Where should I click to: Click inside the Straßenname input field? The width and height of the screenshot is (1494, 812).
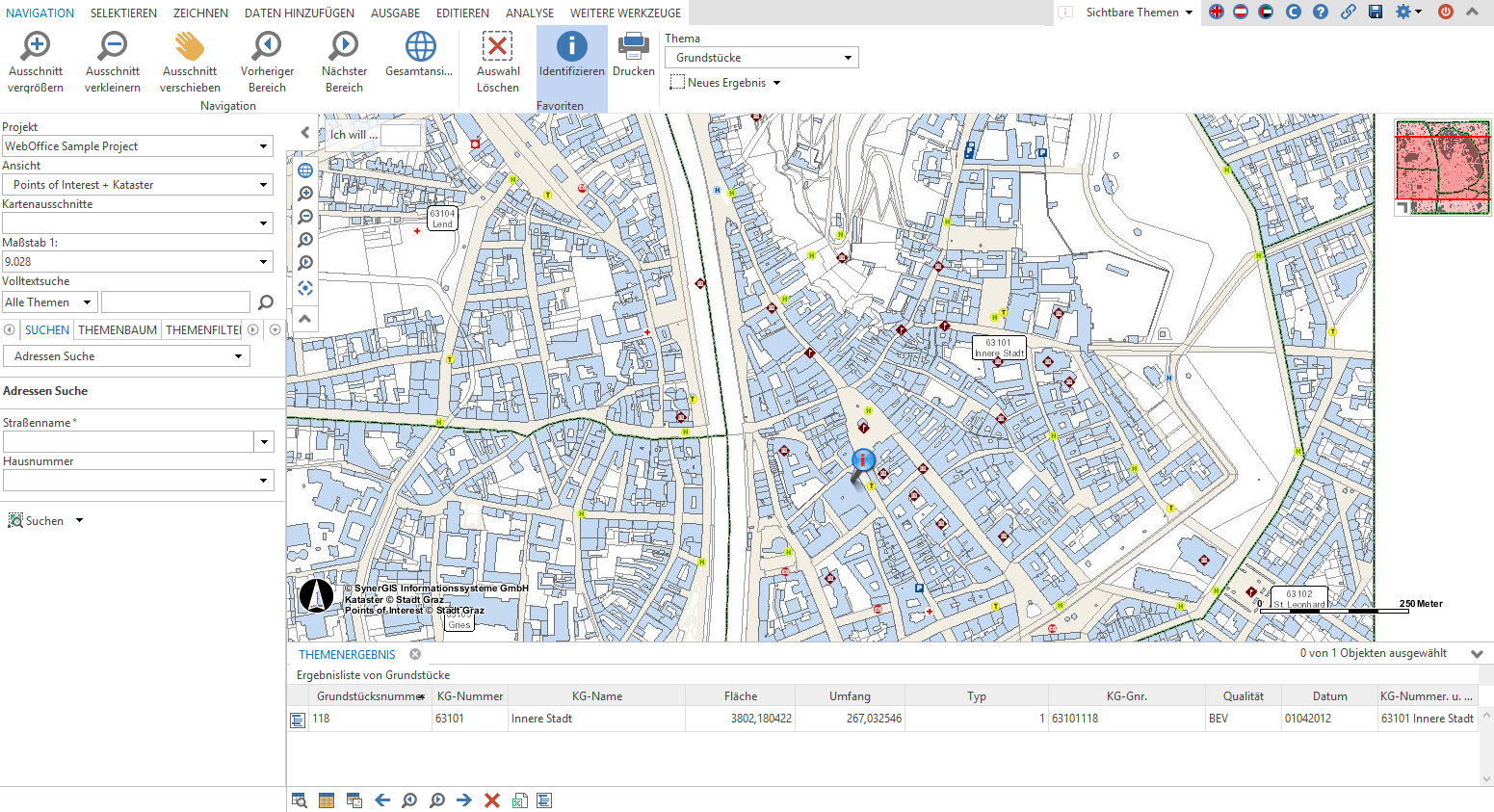click(x=125, y=441)
